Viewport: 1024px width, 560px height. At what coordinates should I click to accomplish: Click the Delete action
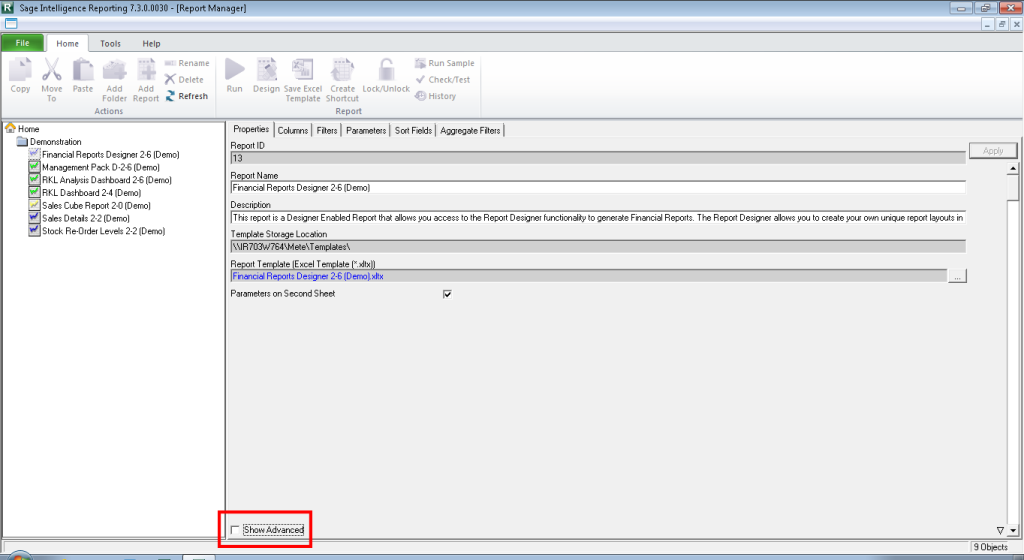[184, 80]
